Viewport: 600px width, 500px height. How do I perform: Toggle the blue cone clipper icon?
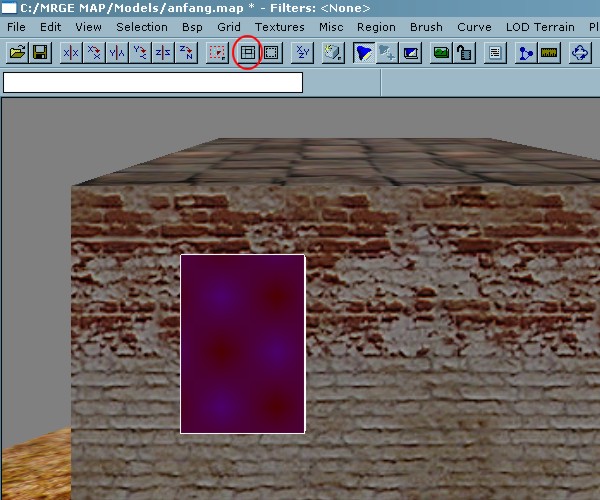[x=364, y=52]
